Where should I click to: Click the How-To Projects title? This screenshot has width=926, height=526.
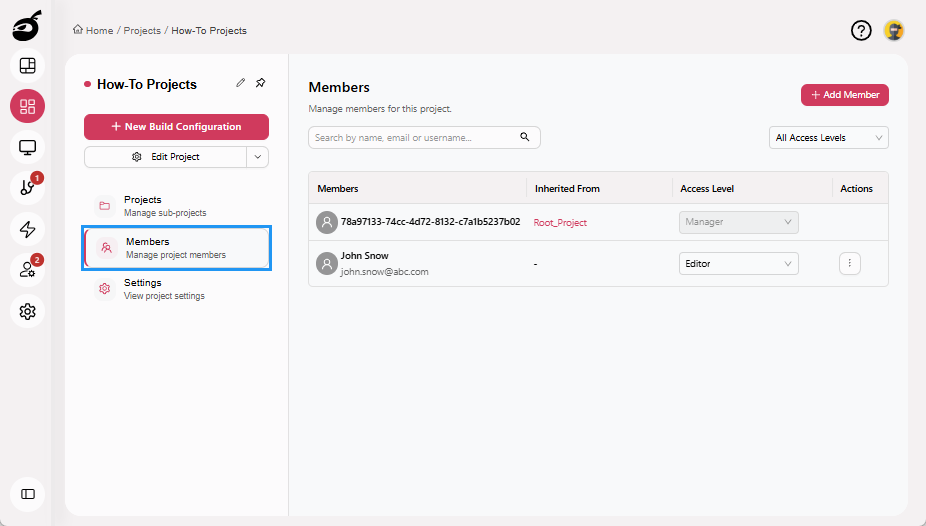[146, 84]
